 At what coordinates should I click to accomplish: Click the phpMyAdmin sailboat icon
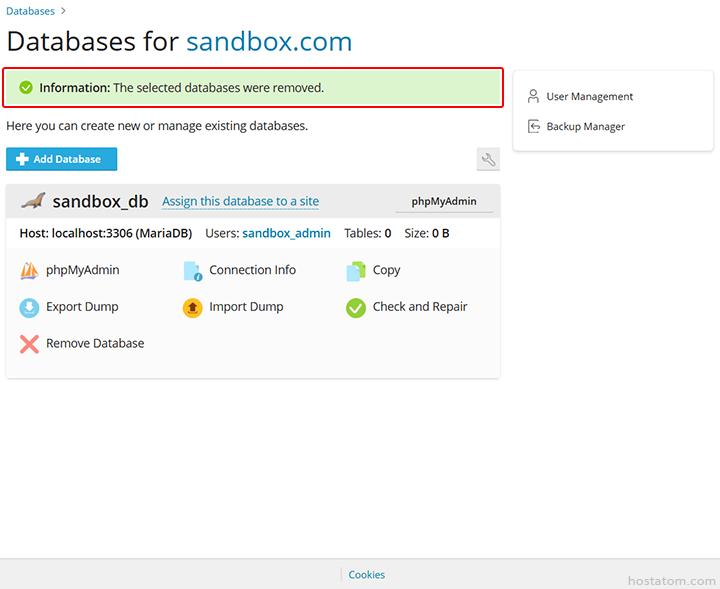(x=29, y=270)
